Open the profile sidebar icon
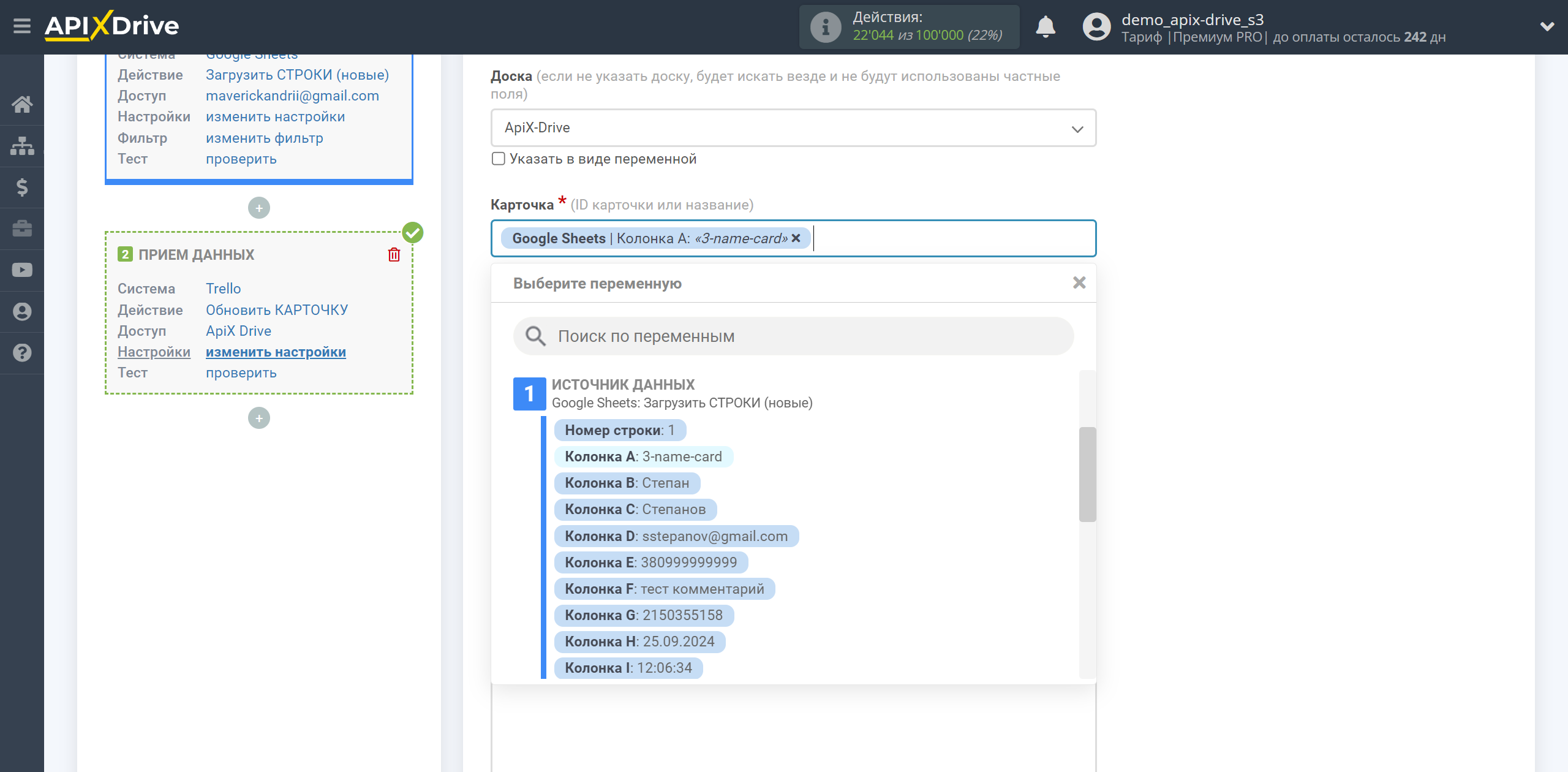The height and width of the screenshot is (772, 1568). point(22,311)
